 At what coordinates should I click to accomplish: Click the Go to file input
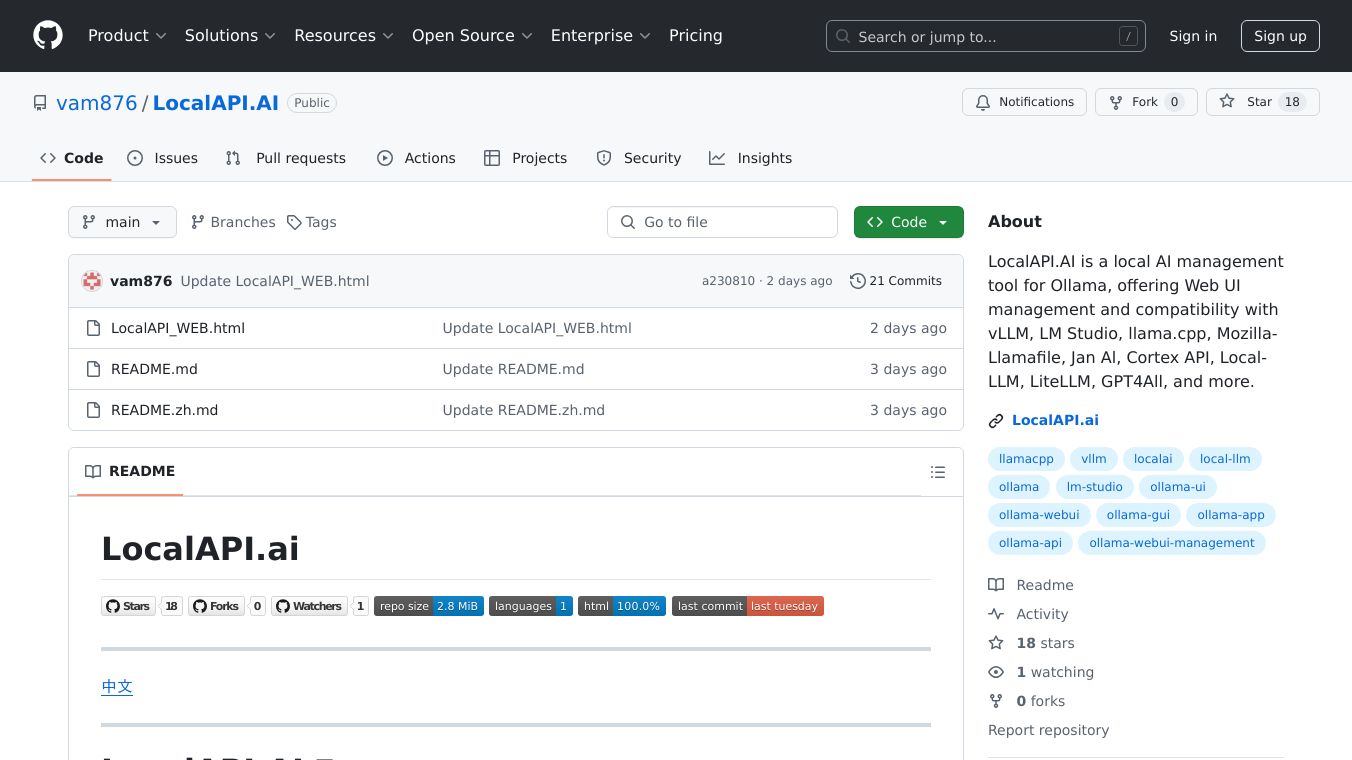point(722,222)
